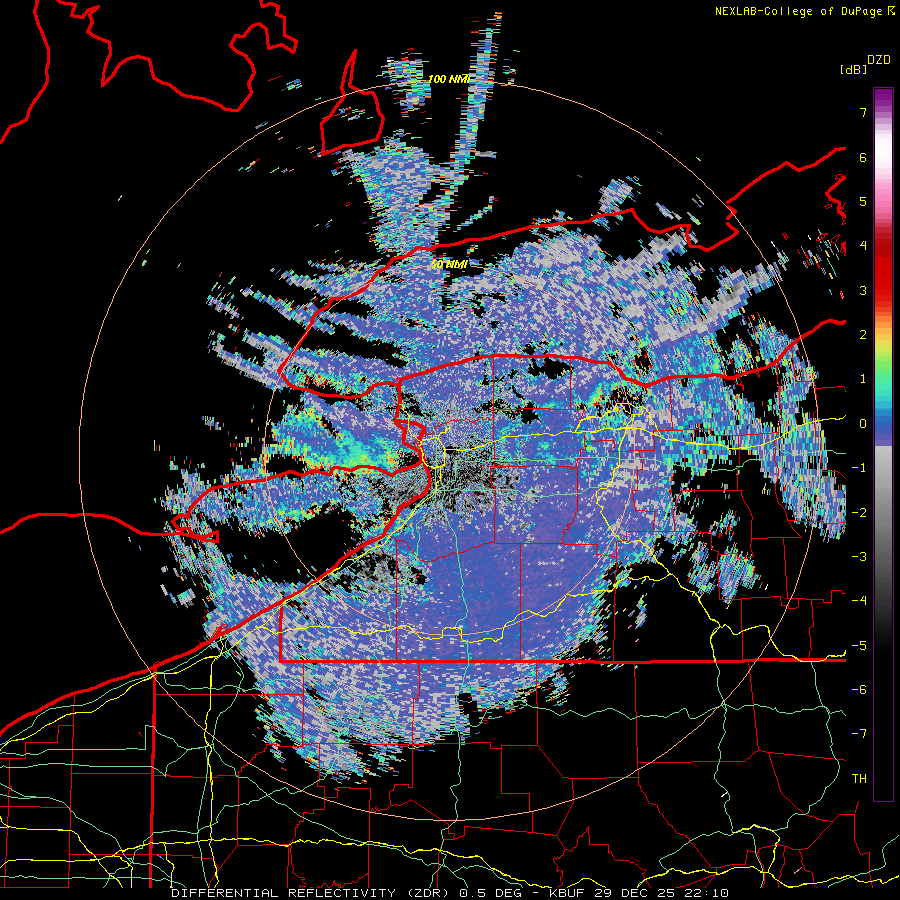Click the '5' value on the color scale
The width and height of the screenshot is (900, 900).
coord(863,201)
